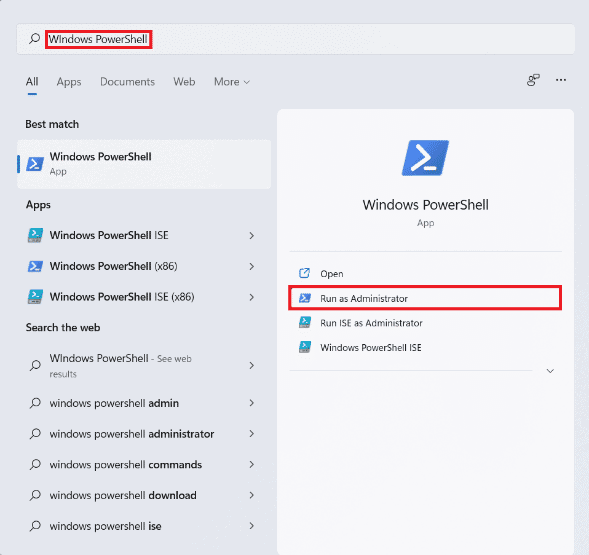Click search icon beside 'windows powershell download'
The image size is (589, 555).
(x=35, y=496)
